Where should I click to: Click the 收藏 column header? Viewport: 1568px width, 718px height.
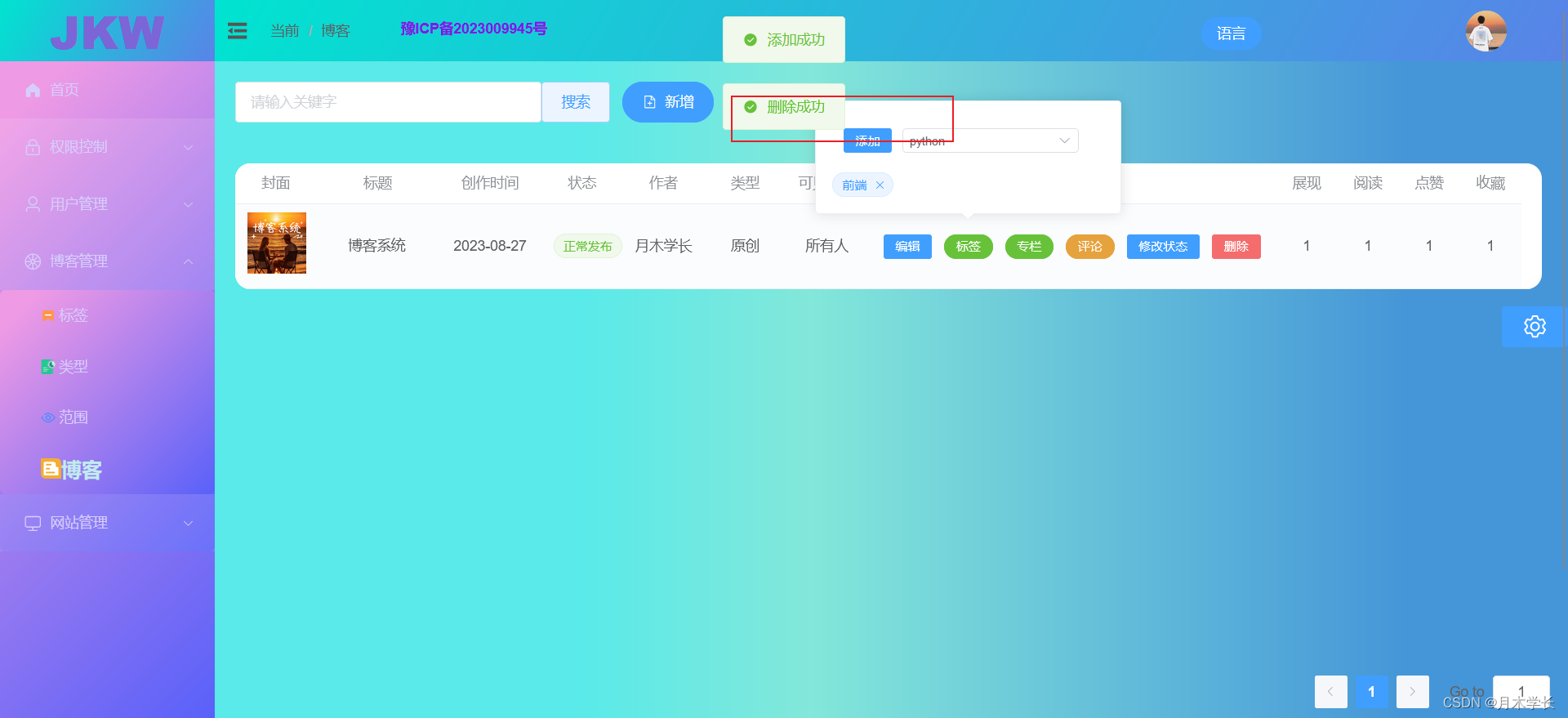point(1490,183)
